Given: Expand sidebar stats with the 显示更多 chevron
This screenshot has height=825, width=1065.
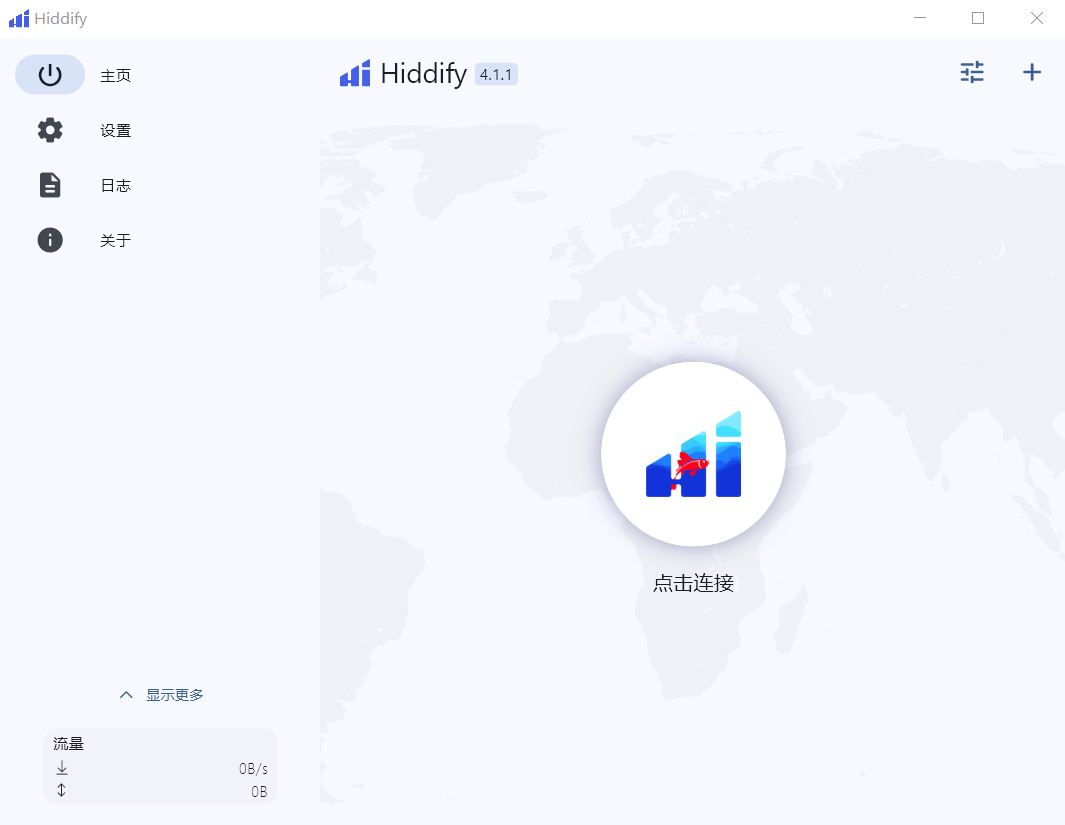Looking at the screenshot, I should pyautogui.click(x=126, y=695).
